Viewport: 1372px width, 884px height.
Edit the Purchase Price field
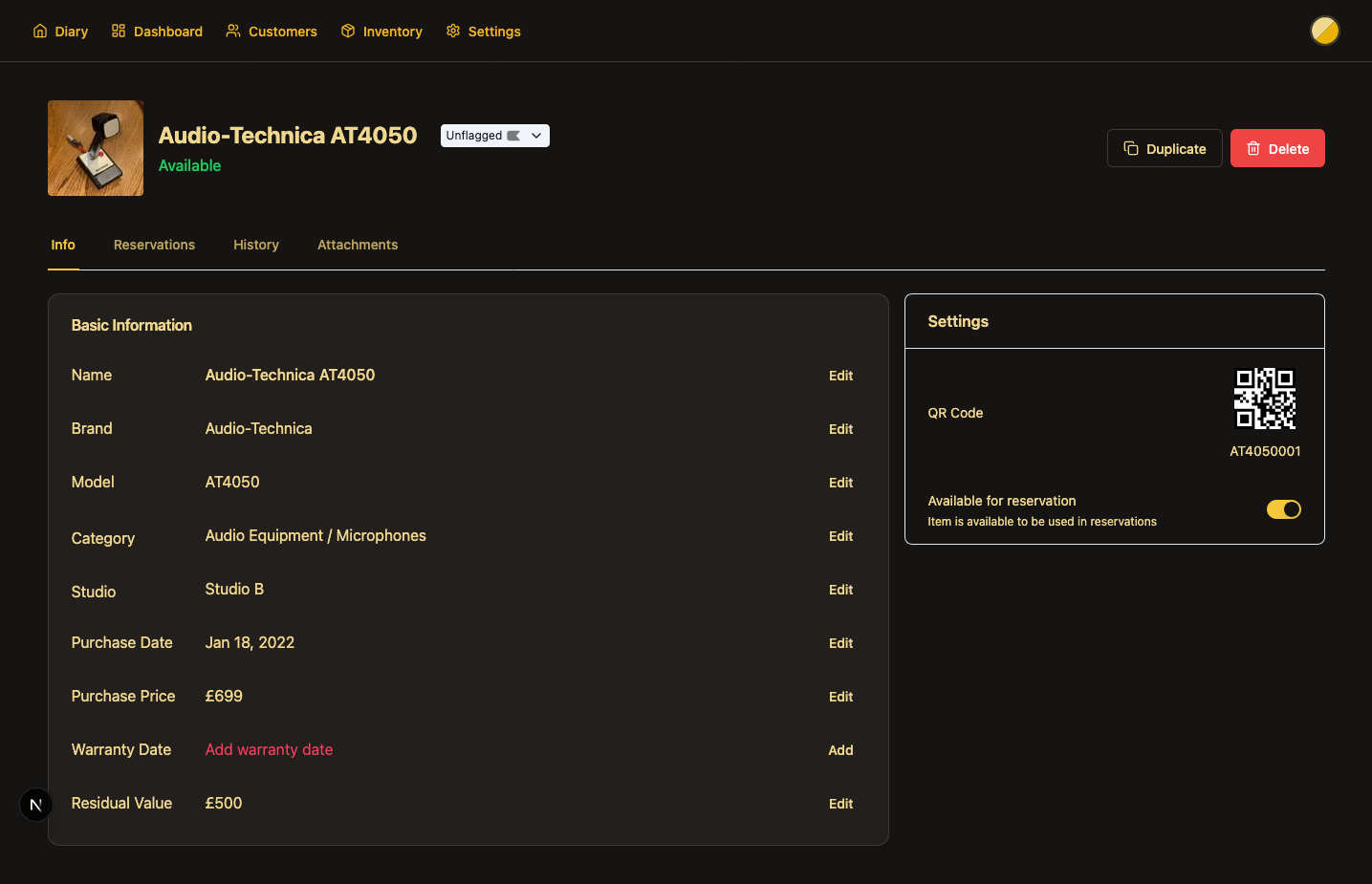coord(840,697)
